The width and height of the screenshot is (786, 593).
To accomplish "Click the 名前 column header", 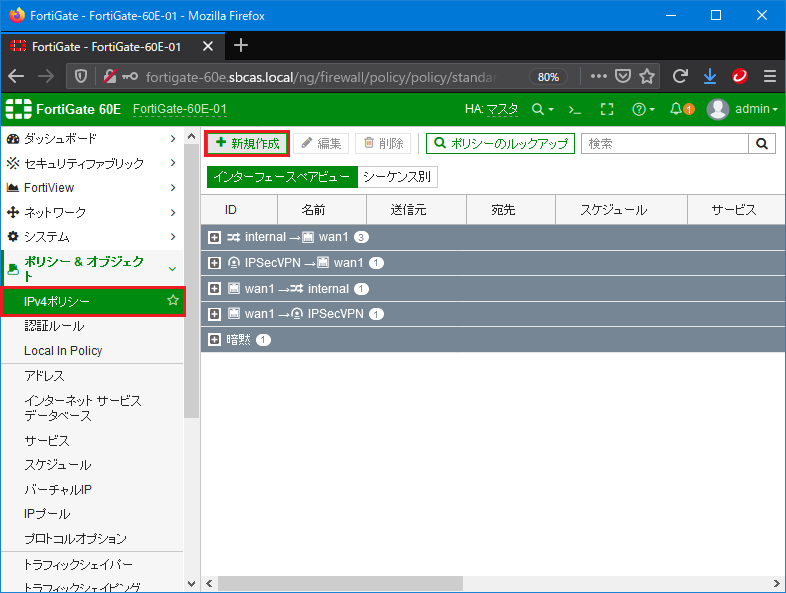I will [x=322, y=210].
